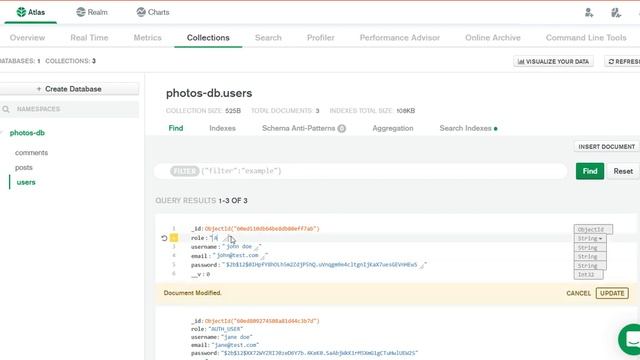Image resolution: width=640 pixels, height=360 pixels.
Task: Click the __v value 0
Action: pyautogui.click(x=208, y=274)
